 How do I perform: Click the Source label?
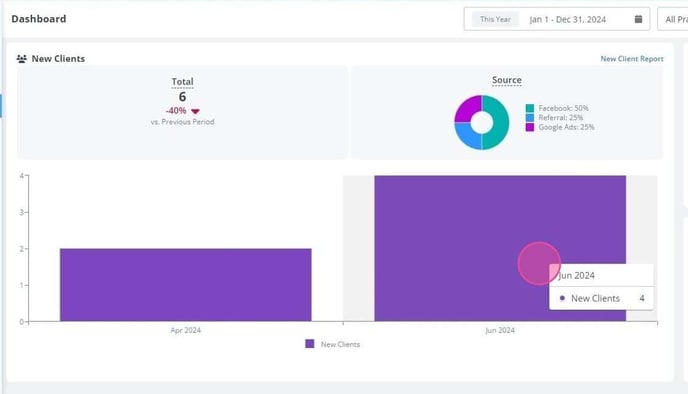(x=507, y=80)
